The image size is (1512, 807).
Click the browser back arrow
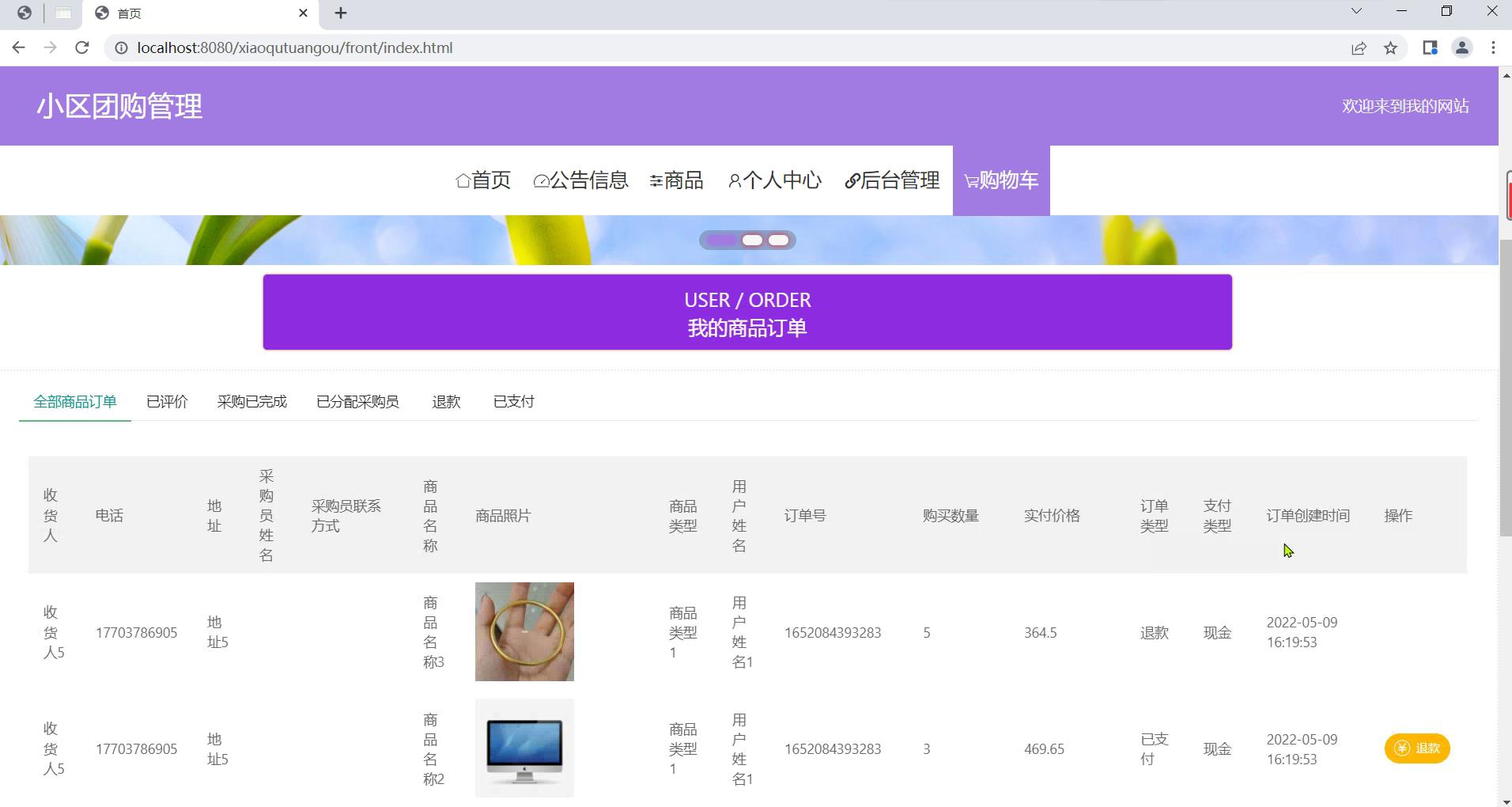pos(19,47)
